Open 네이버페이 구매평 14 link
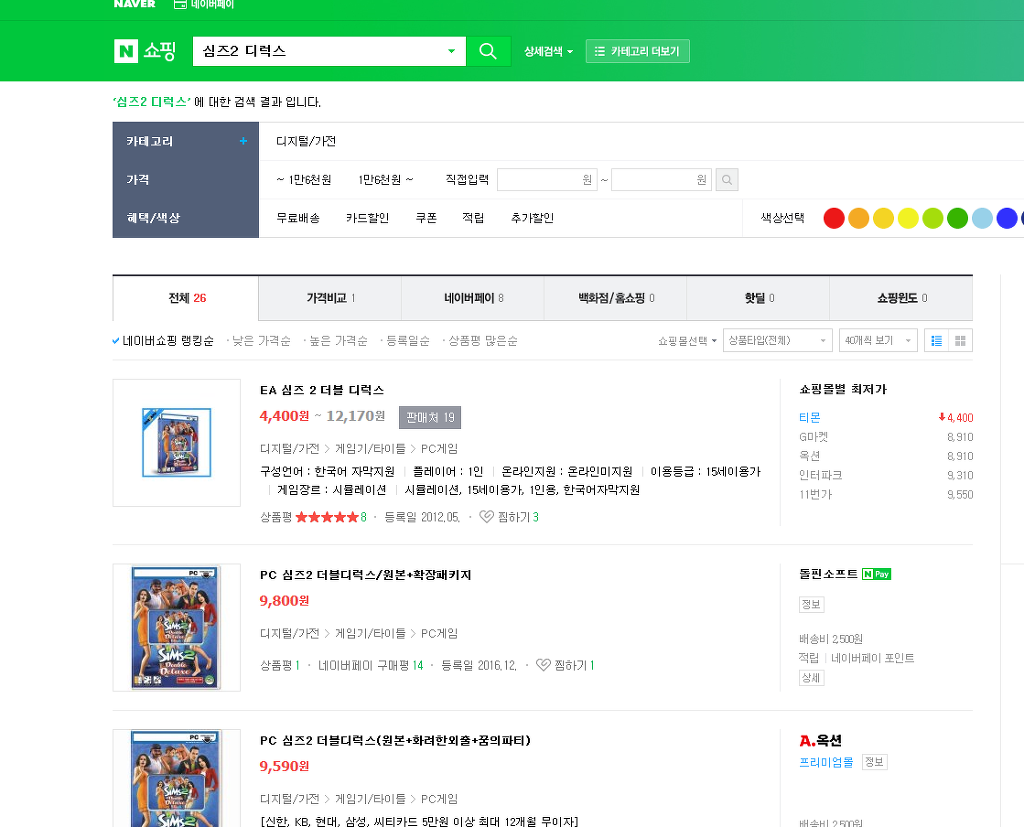The width and height of the screenshot is (1024, 827). [370, 665]
